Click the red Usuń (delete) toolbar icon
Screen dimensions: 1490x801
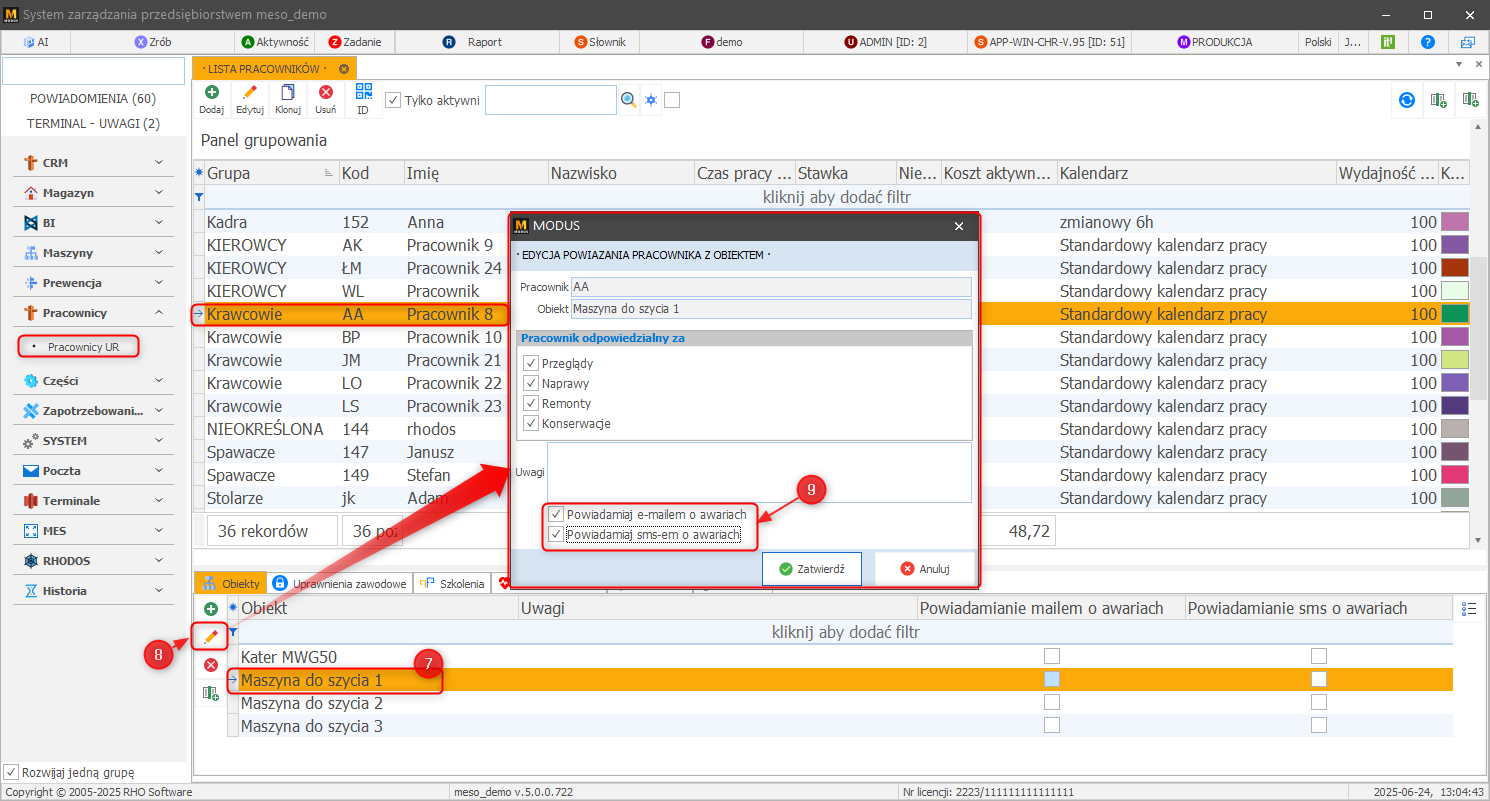point(325,99)
